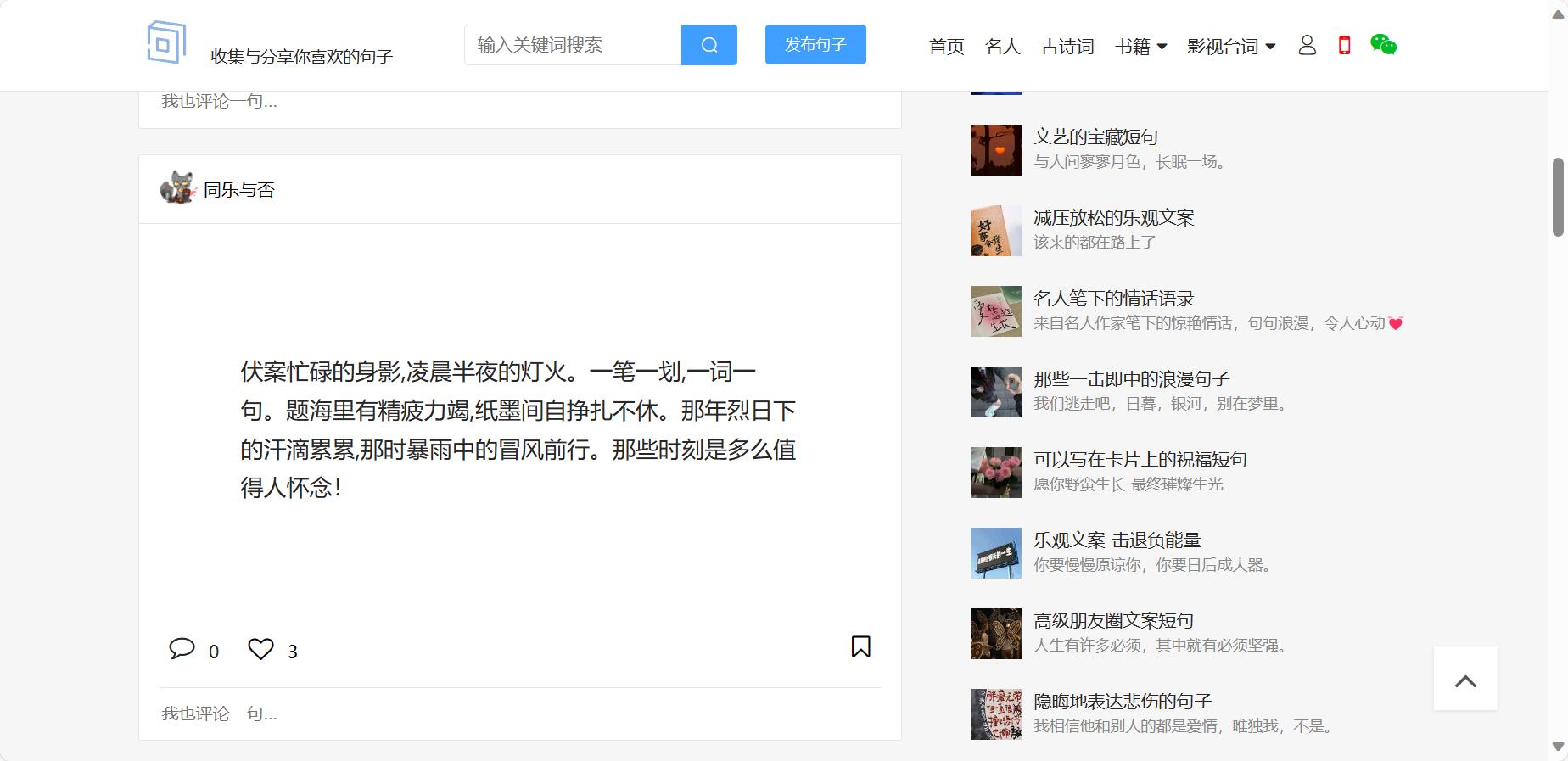Viewport: 1568px width, 761px height.
Task: Open 减压放松的乐观文案 collection link
Action: [x=1113, y=217]
